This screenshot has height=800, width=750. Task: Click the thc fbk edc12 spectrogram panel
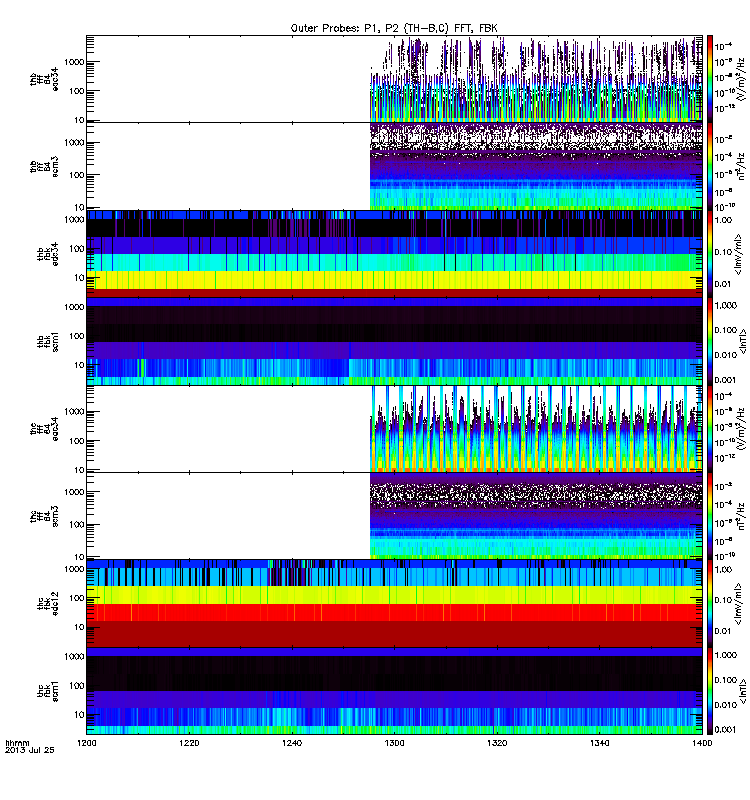(x=394, y=604)
